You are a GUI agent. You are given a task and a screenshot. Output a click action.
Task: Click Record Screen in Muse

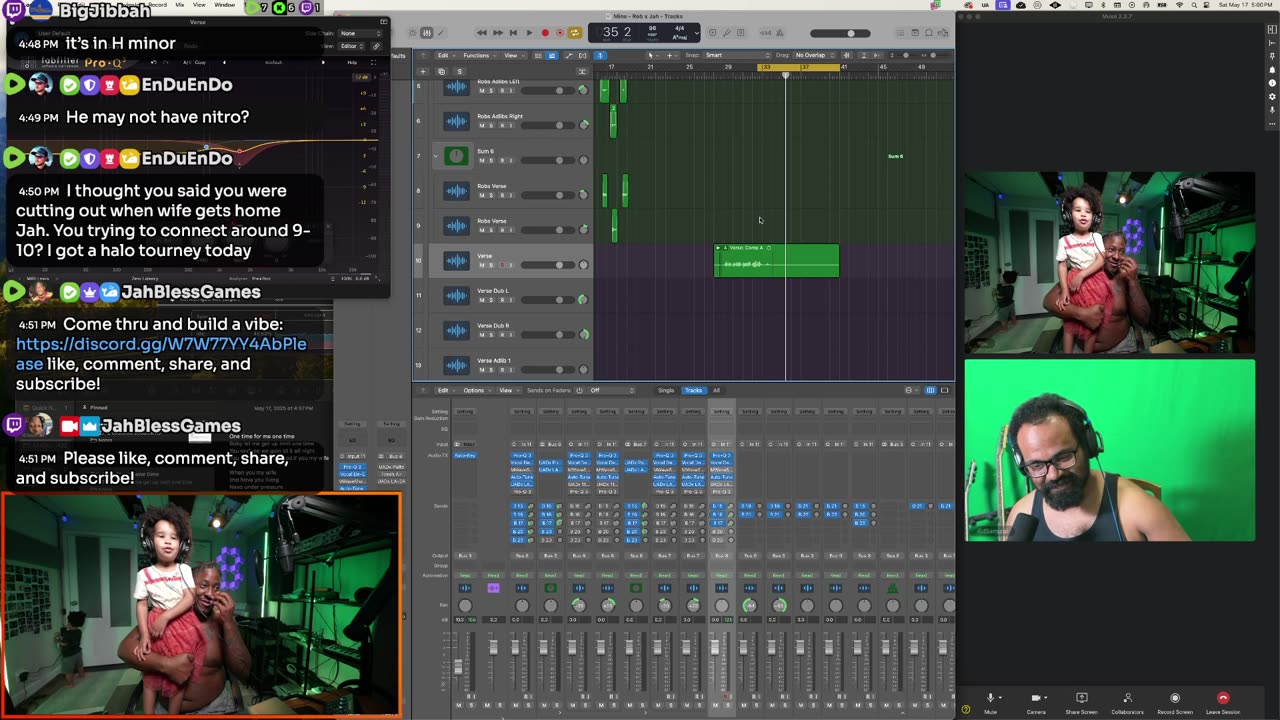pos(1175,702)
